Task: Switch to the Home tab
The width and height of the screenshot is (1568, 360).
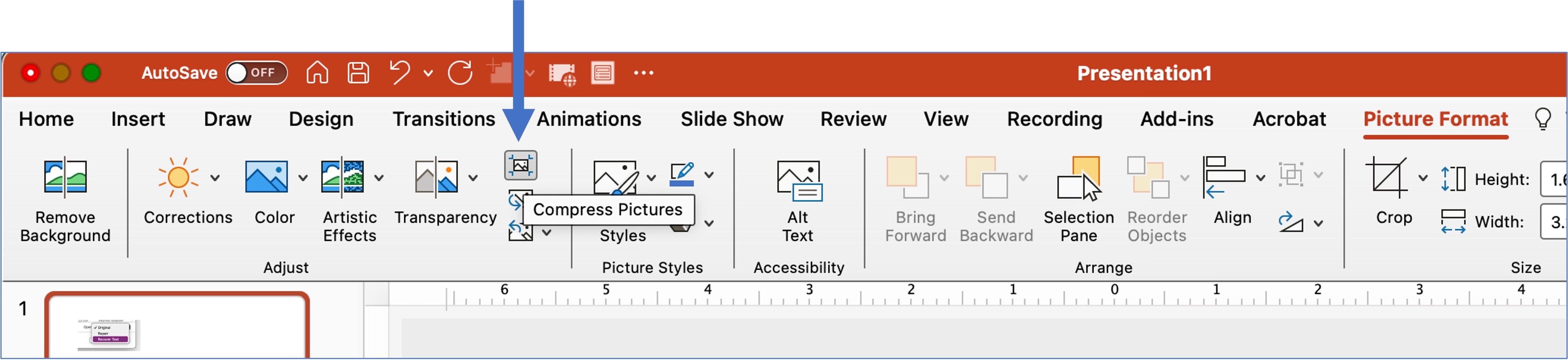Action: click(x=46, y=119)
